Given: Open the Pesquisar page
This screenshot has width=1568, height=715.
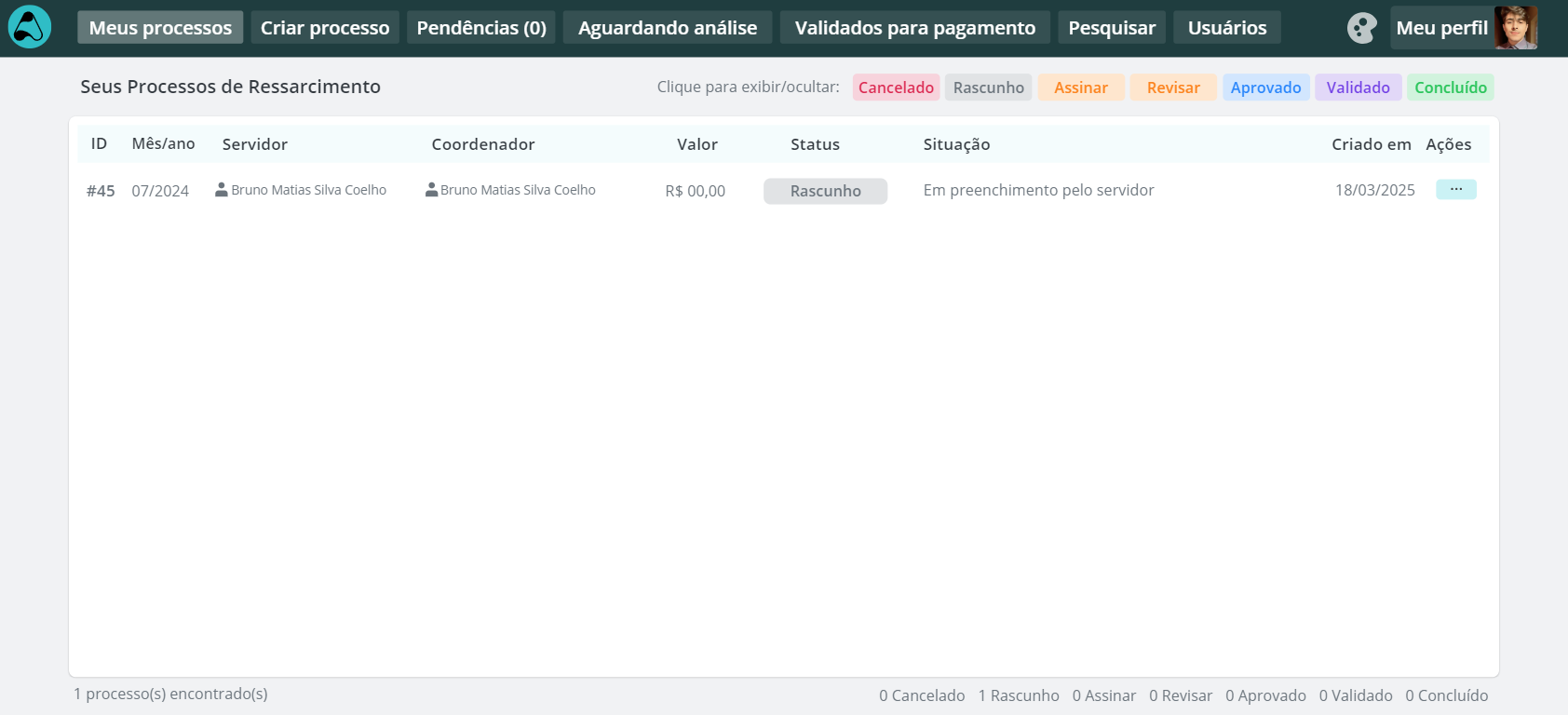Looking at the screenshot, I should coord(1112,28).
